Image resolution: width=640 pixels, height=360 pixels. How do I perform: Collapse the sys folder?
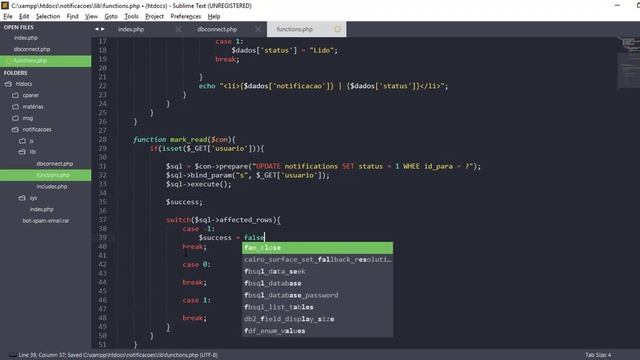tap(22, 198)
